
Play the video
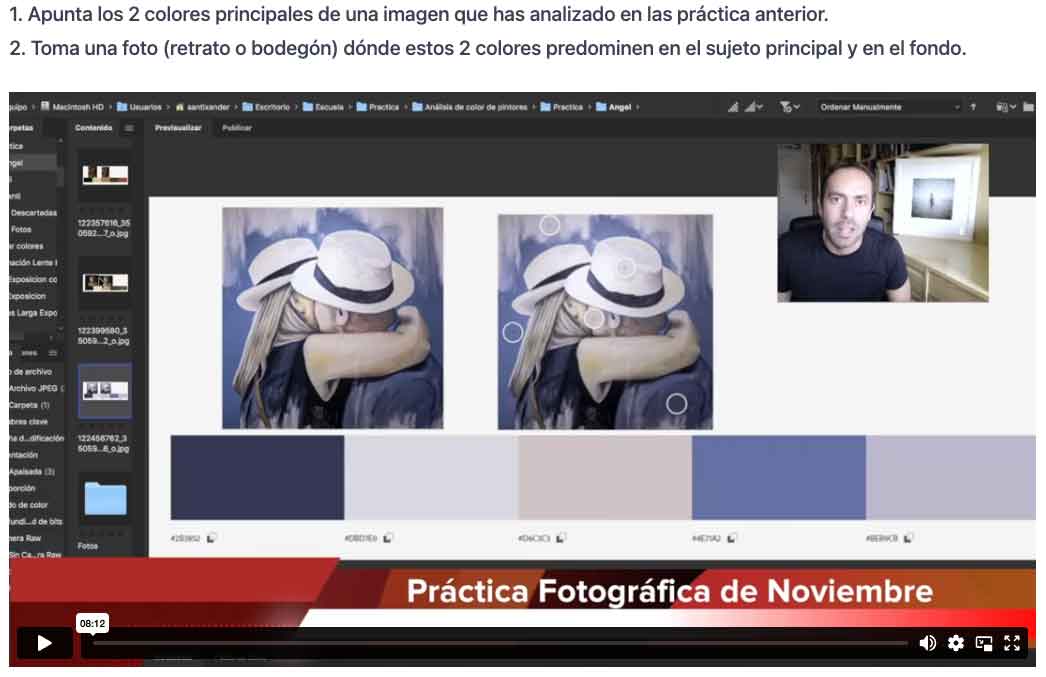point(44,643)
